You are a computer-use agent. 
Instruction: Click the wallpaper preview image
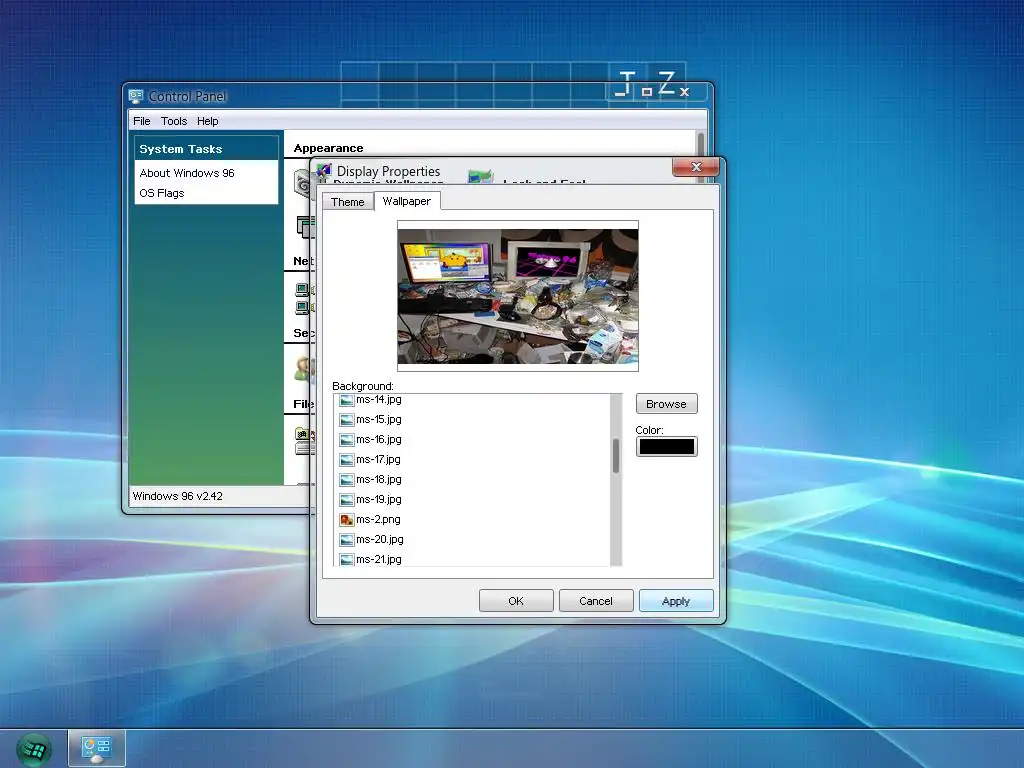[x=518, y=296]
